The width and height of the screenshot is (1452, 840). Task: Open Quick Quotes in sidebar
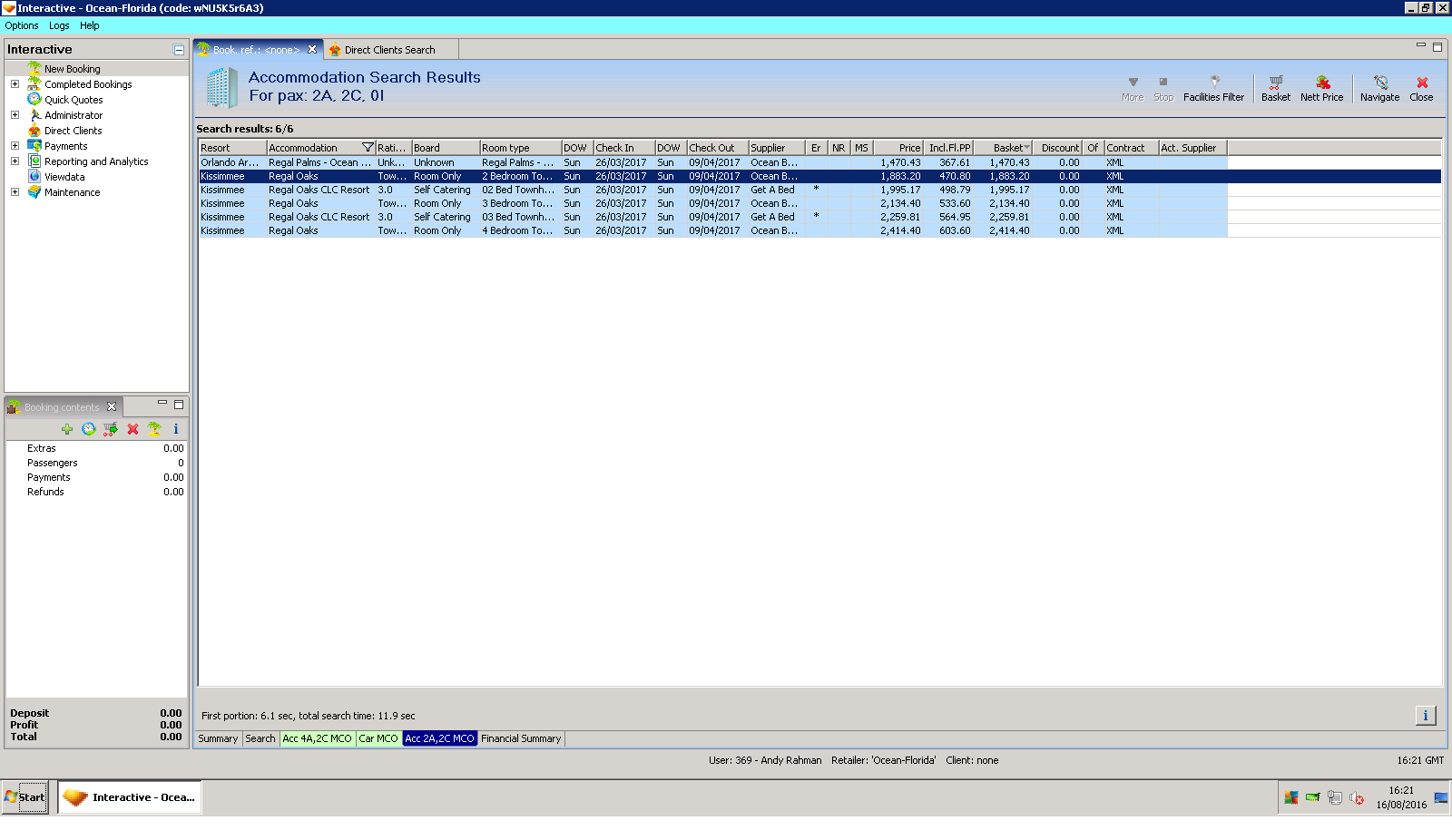click(74, 100)
